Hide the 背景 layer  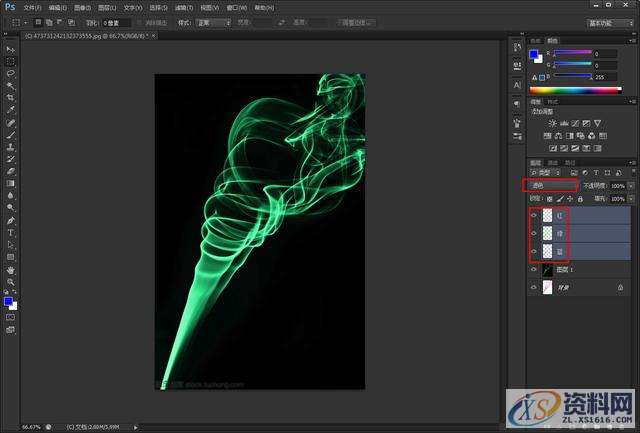(534, 288)
